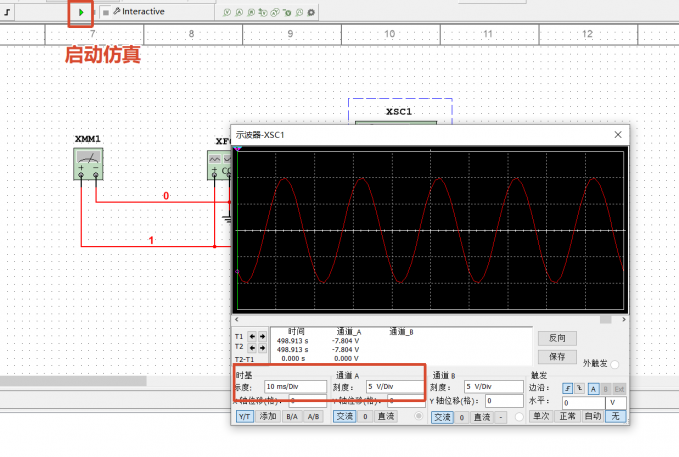Image resolution: width=679 pixels, height=457 pixels.
Task: Click the oscilloscope horizontal scrollbar thumb
Action: click(x=605, y=320)
